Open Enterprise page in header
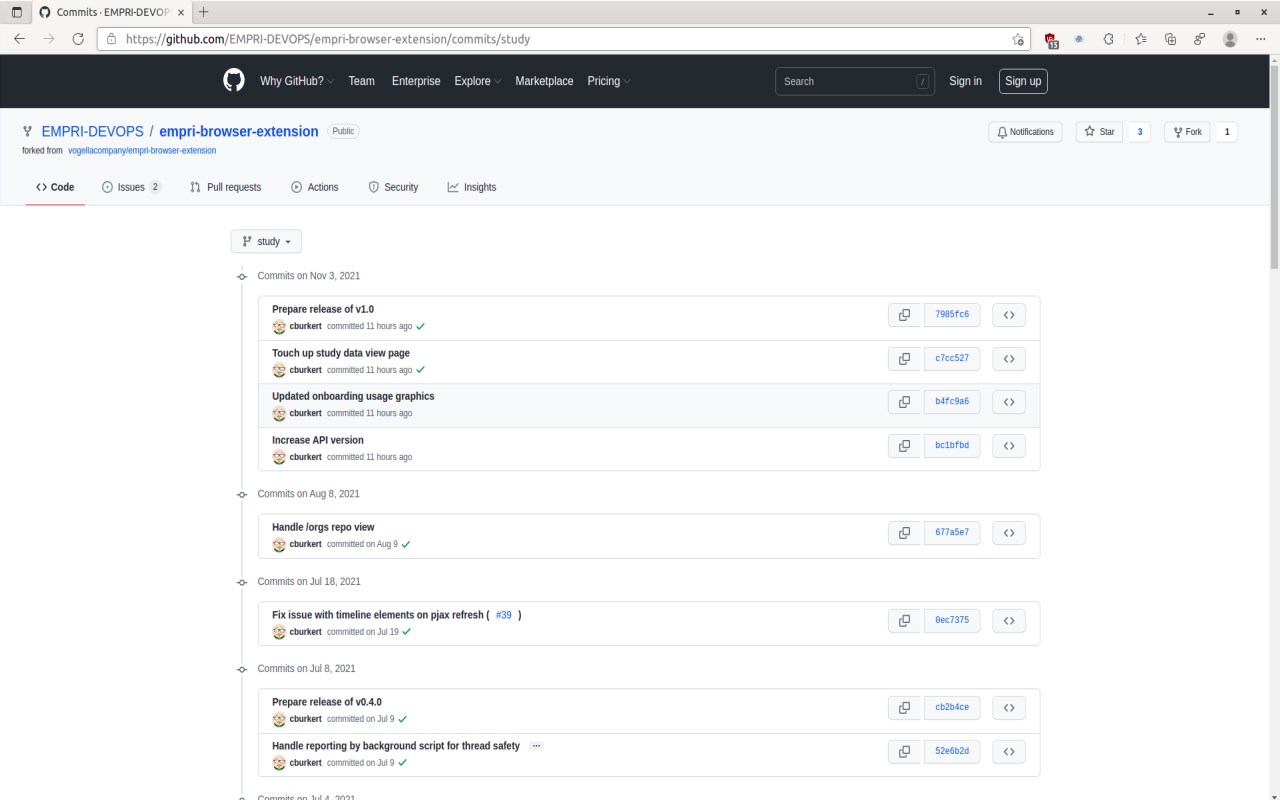This screenshot has height=800, width=1280. [416, 81]
